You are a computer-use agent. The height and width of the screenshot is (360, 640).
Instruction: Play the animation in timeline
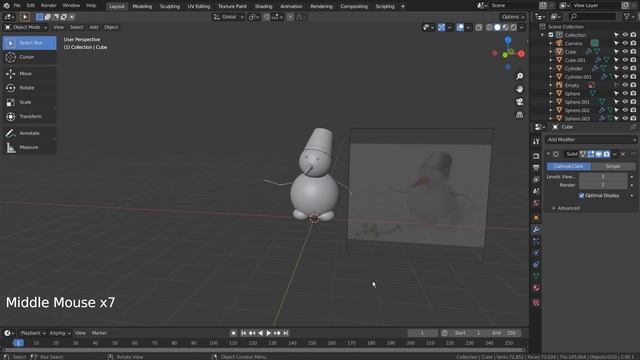click(269, 333)
